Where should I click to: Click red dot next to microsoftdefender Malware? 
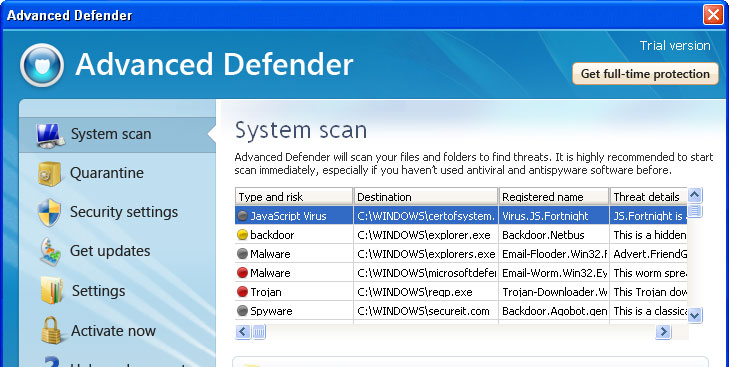[x=242, y=273]
